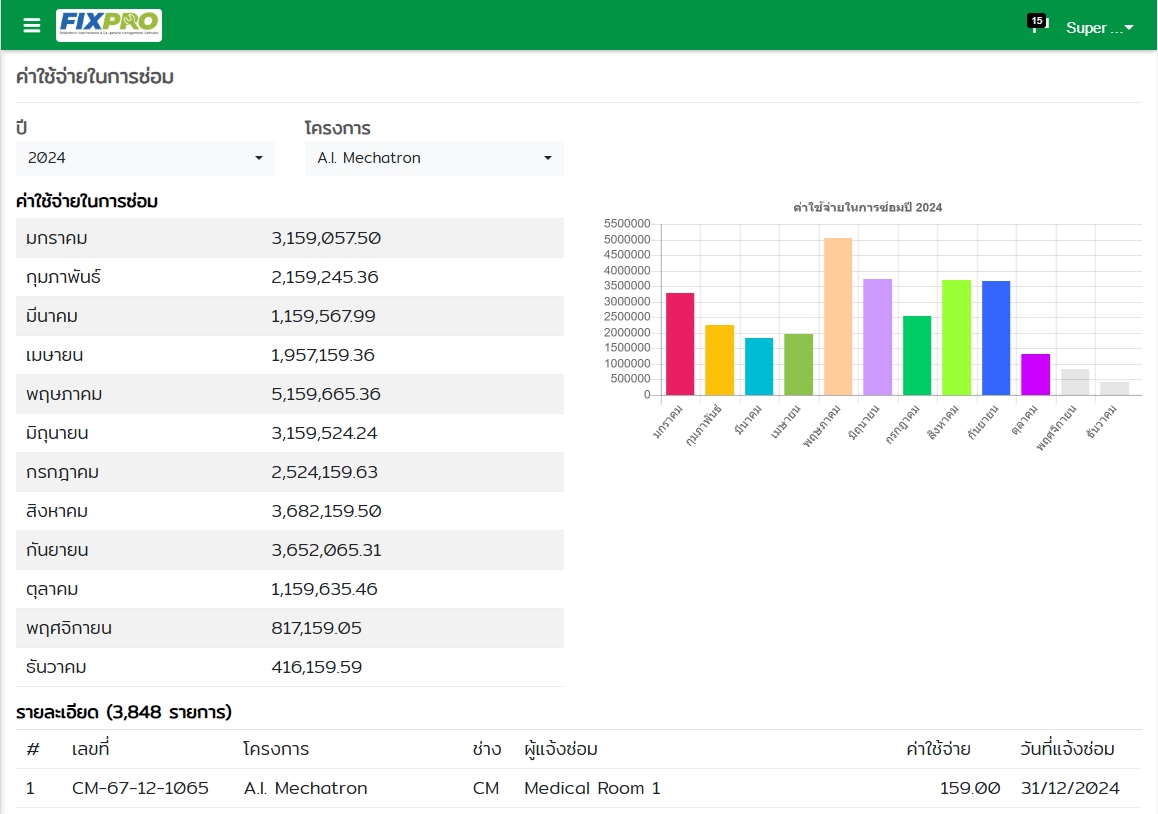Select the ธันวาคม expense row
Screen dimensions: 1158x814
[x=289, y=667]
